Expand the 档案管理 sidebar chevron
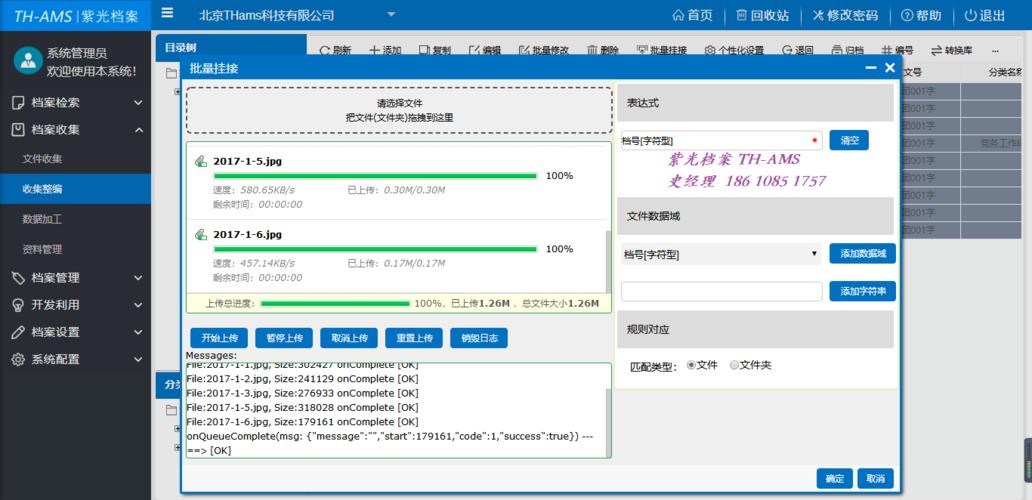Screen dimensions: 1032x500 [x=138, y=278]
